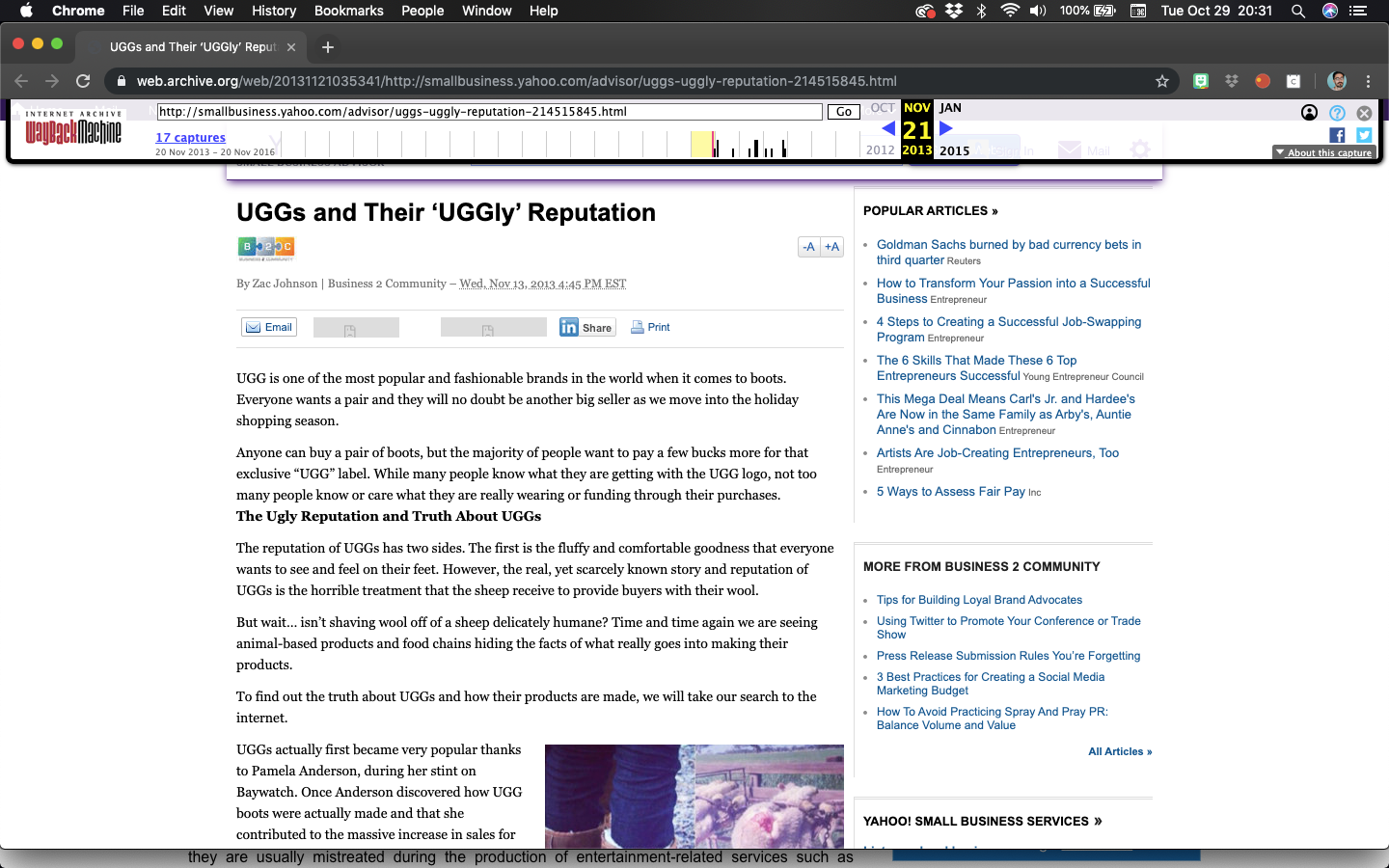The image size is (1389, 868).
Task: Open Chrome's three-dot menu
Action: coord(1368,81)
